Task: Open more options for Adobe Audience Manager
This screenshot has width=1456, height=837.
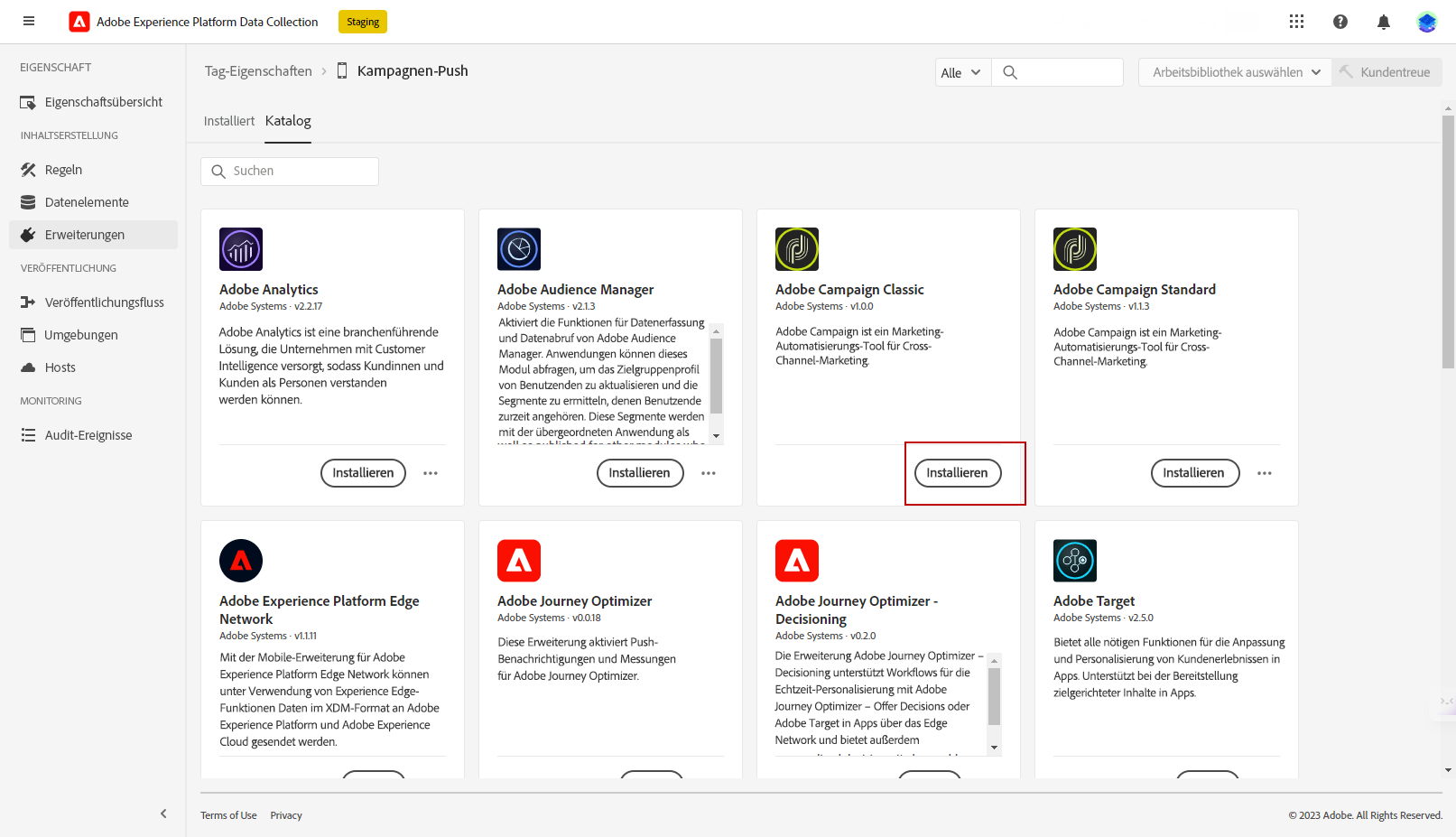Action: pos(709,473)
